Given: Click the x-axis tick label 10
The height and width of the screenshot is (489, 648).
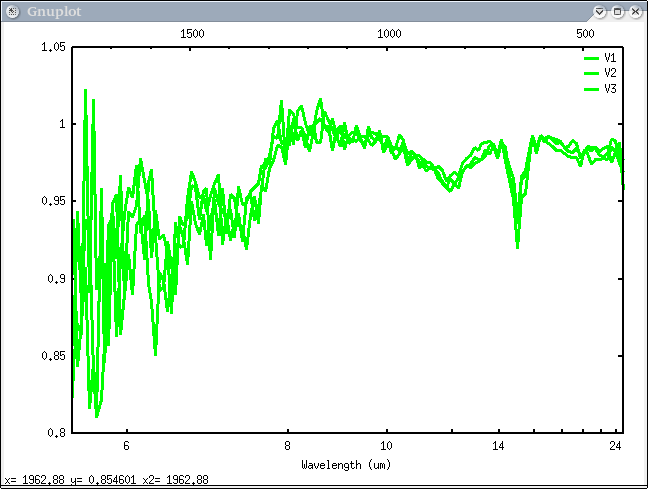Looking at the screenshot, I should [x=386, y=446].
